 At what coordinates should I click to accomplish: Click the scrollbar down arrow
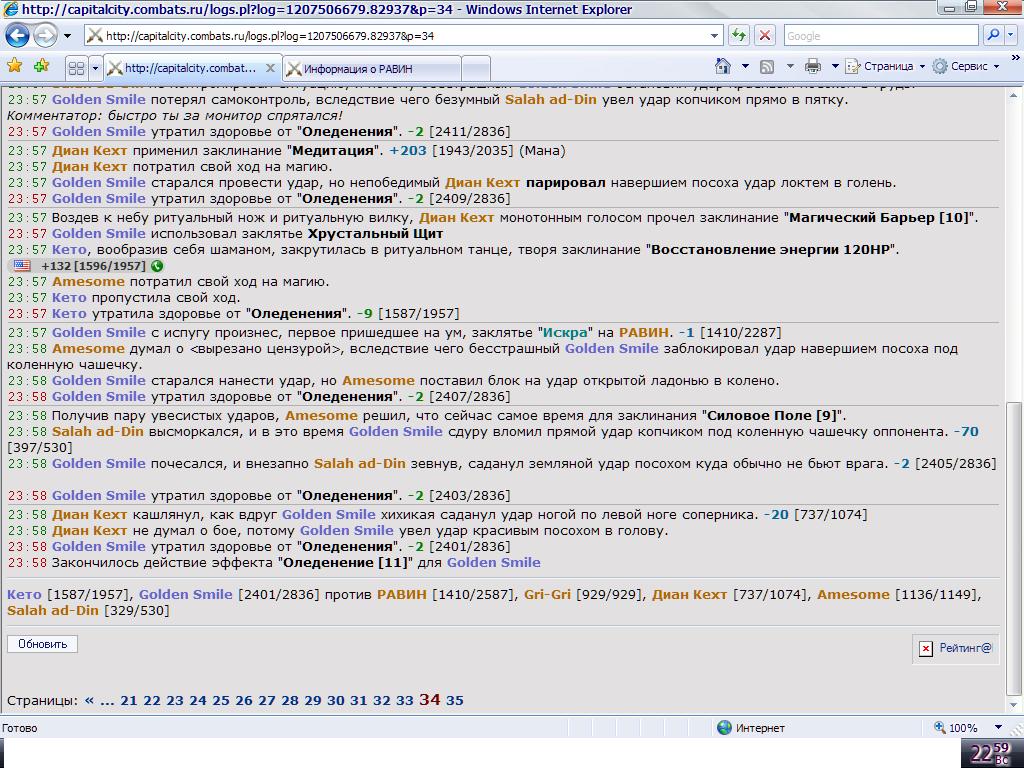click(x=1014, y=705)
